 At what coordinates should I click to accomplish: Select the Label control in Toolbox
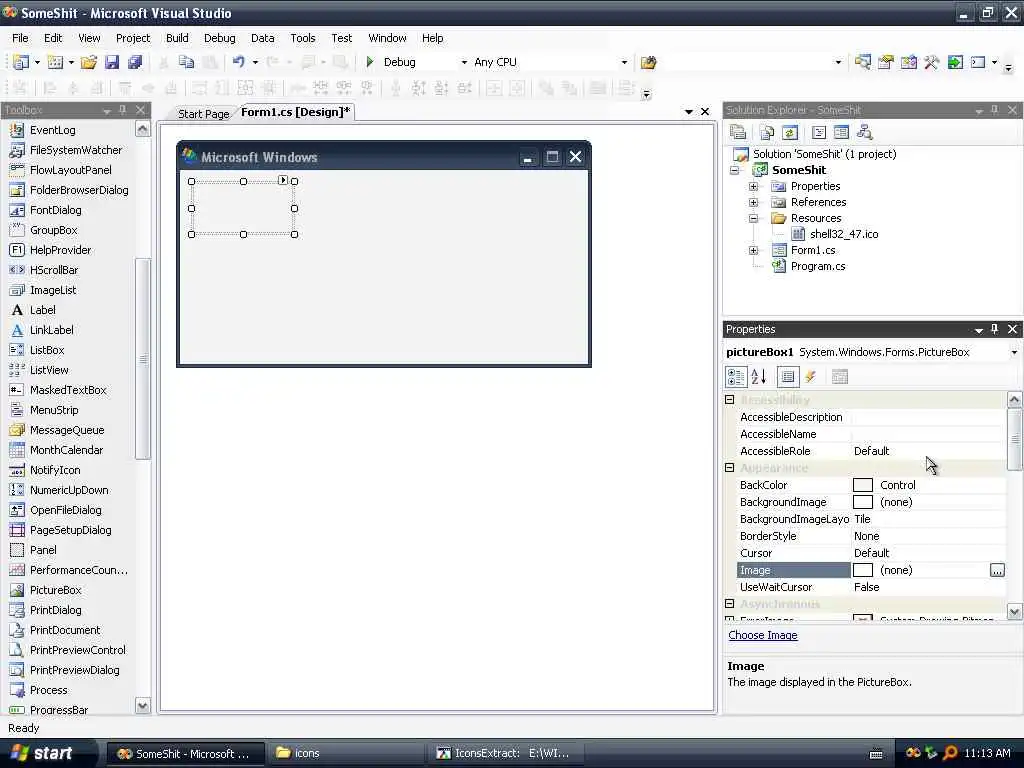click(42, 310)
